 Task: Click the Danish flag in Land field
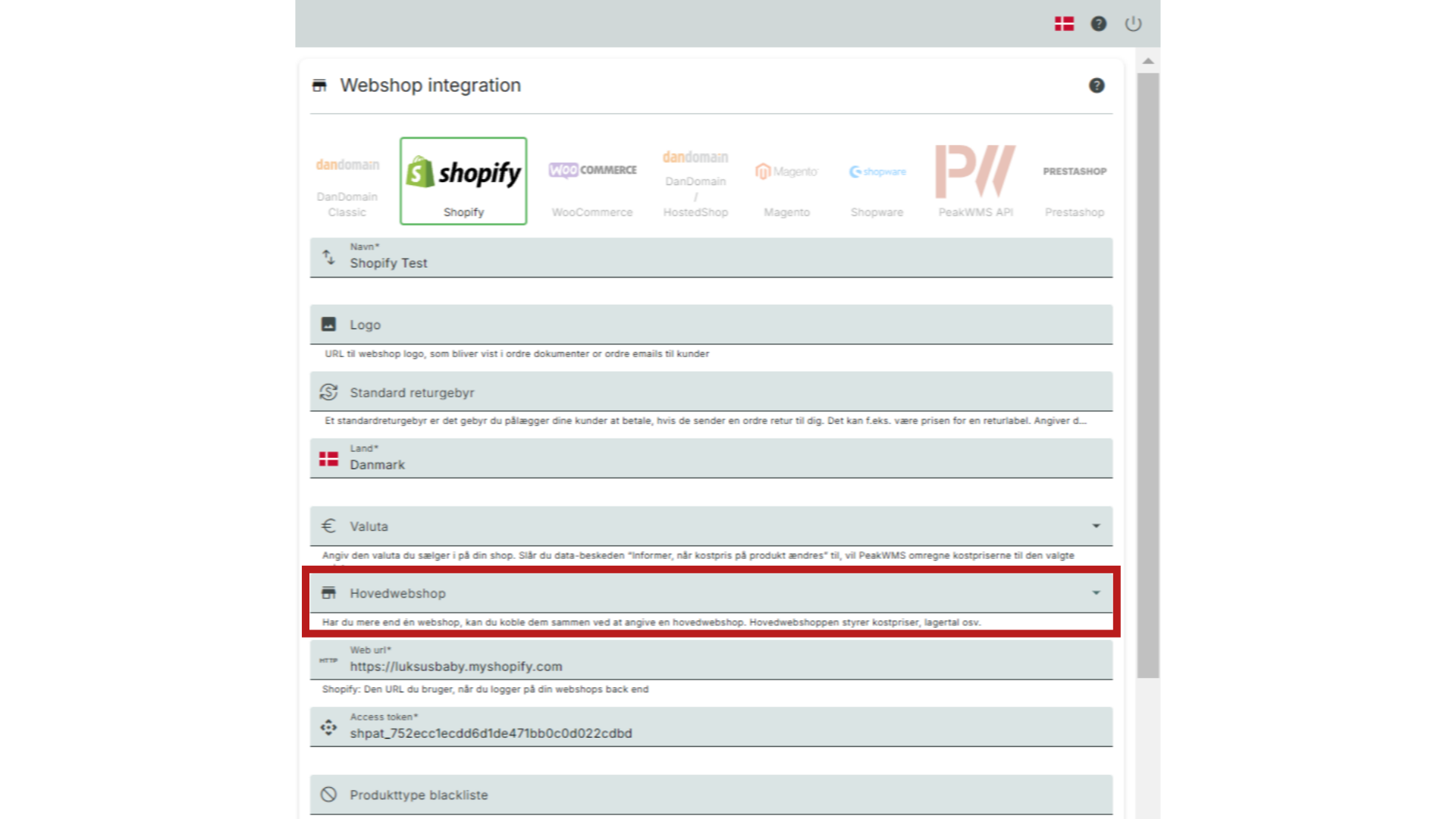[x=328, y=459]
